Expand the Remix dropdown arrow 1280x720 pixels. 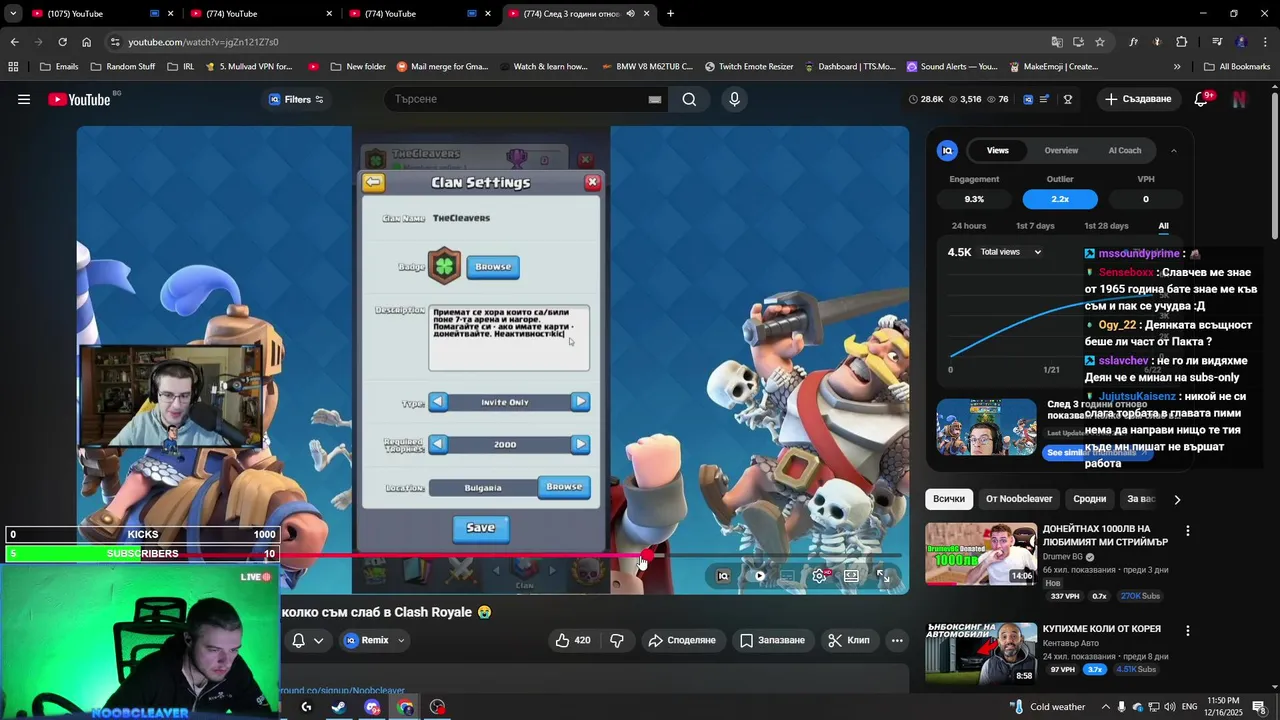pos(401,640)
